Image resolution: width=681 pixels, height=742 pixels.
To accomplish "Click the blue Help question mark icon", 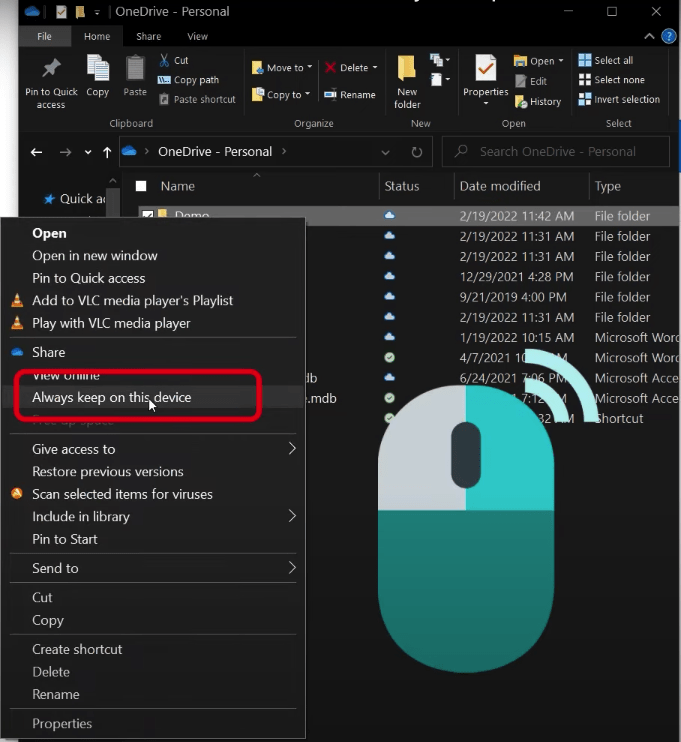I will [669, 36].
